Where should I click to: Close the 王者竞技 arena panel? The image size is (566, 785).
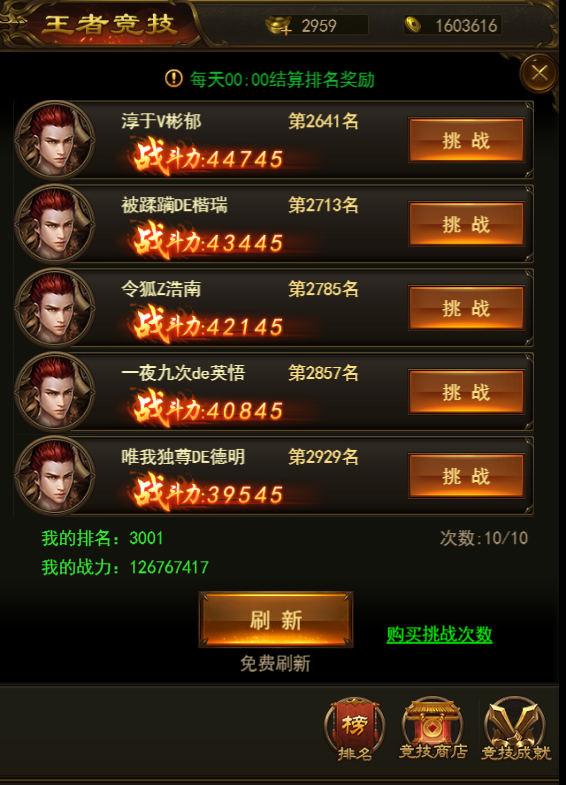(539, 74)
